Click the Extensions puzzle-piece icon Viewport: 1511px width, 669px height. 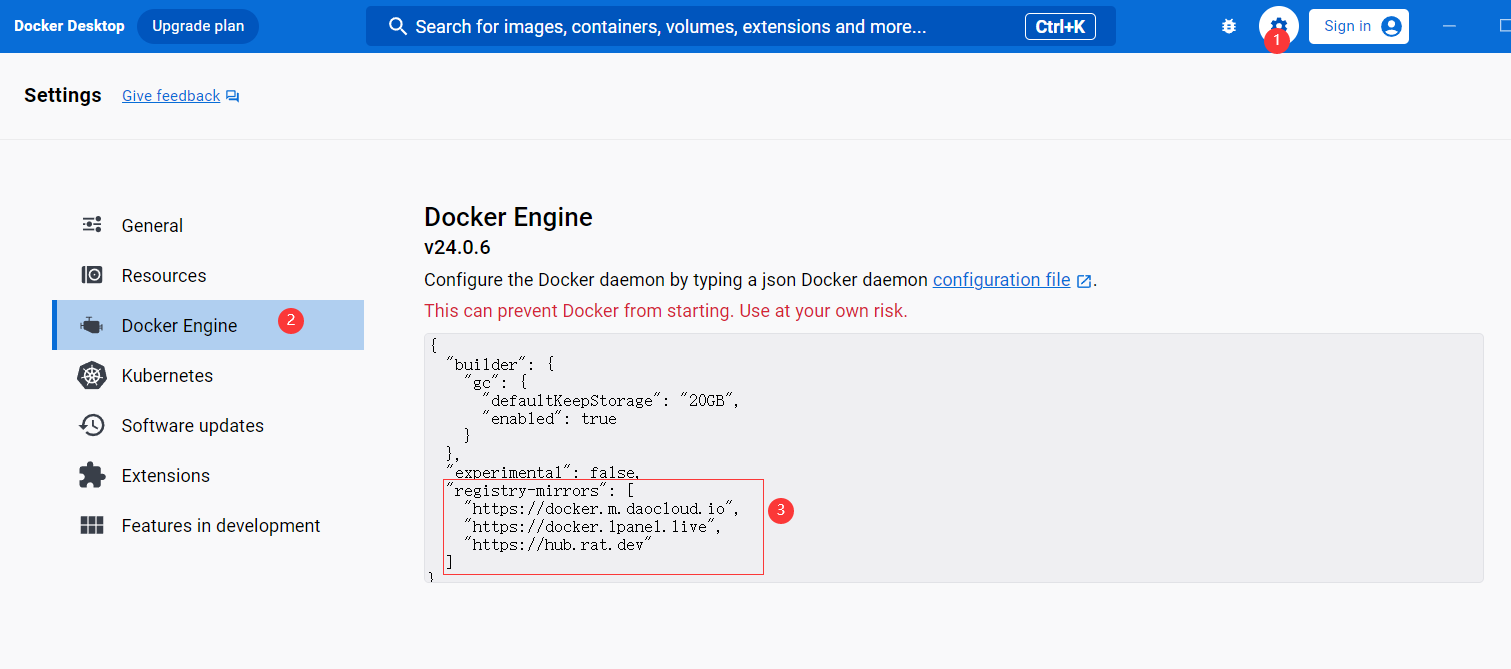[92, 475]
